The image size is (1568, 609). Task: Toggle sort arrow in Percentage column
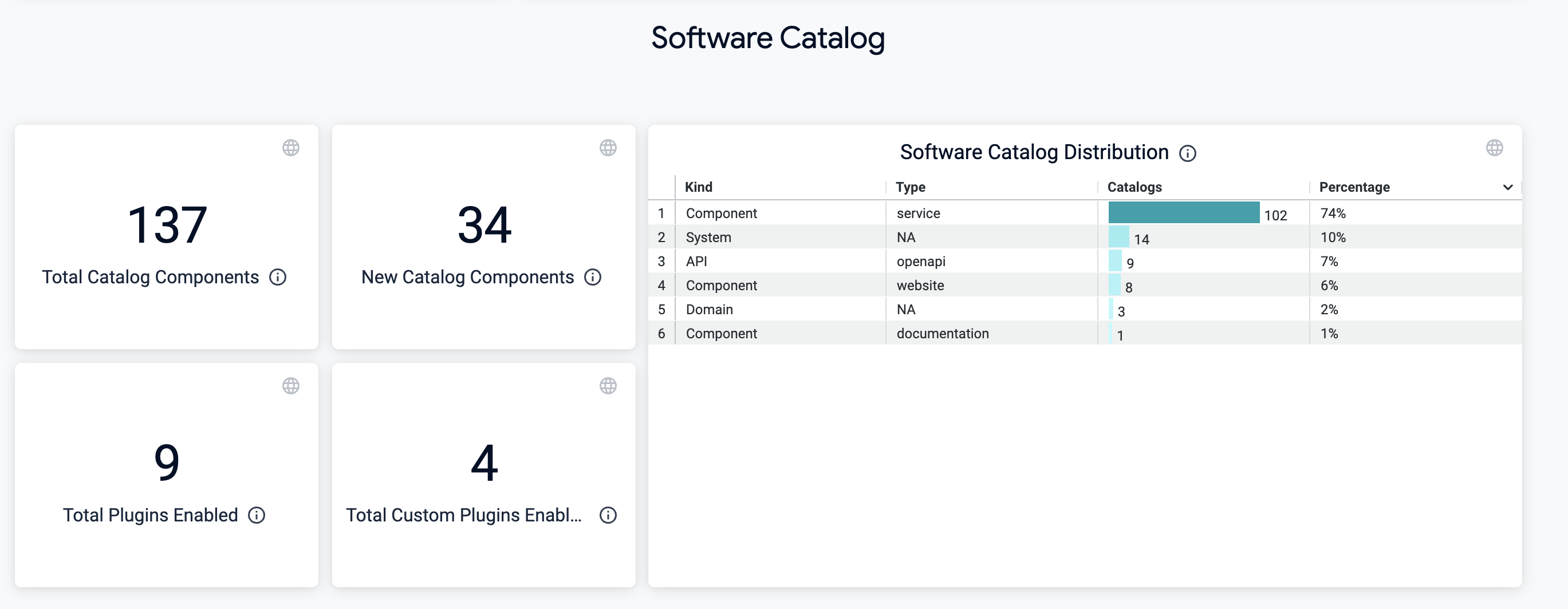click(x=1508, y=187)
